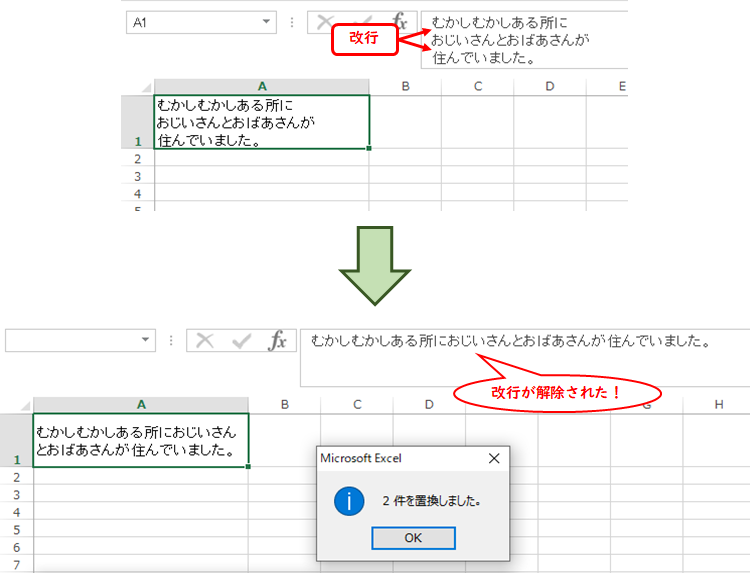The width and height of the screenshot is (750, 573).
Task: Click Select All corner triangle in upper sheet
Action: 145,87
